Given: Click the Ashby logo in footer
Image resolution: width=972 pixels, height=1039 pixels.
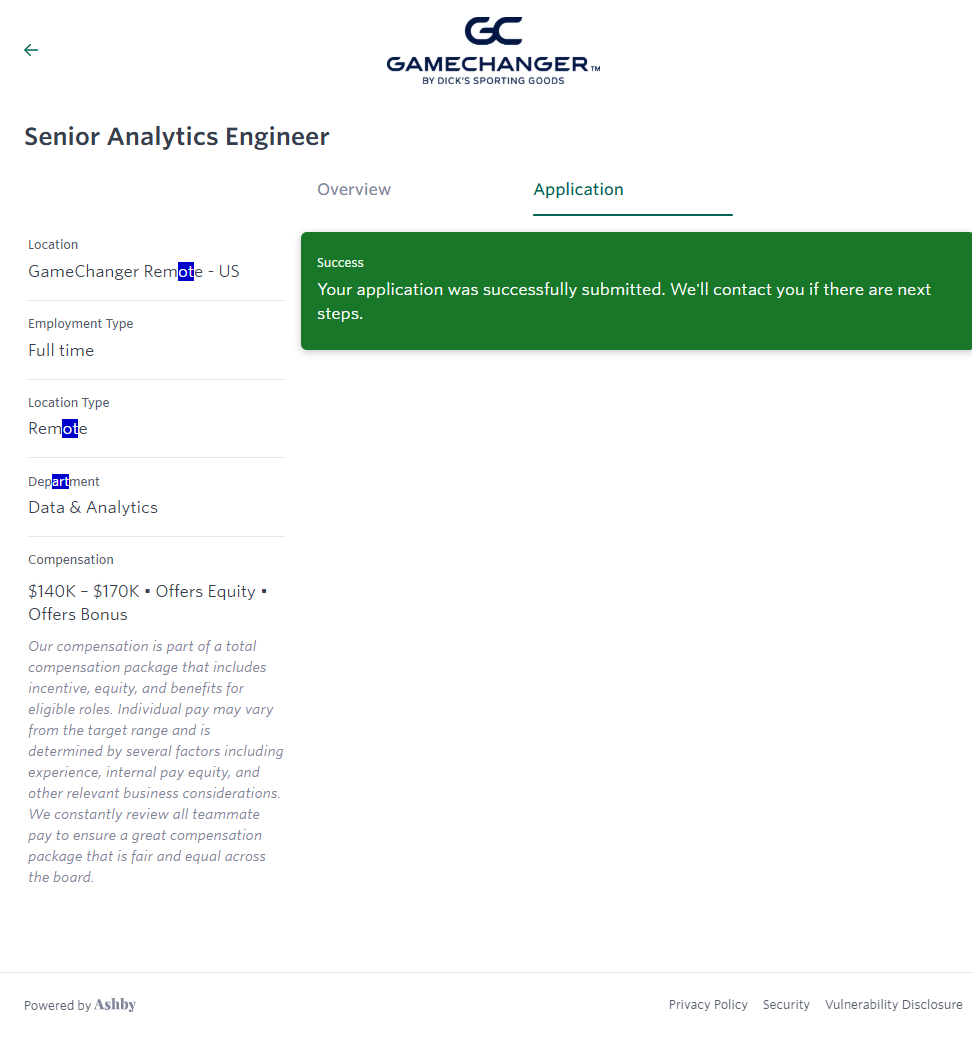Looking at the screenshot, I should 115,1005.
